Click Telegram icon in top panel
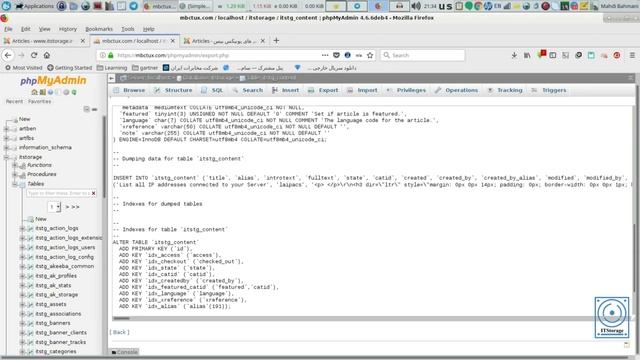The width and height of the screenshot is (640, 360). point(133,6)
